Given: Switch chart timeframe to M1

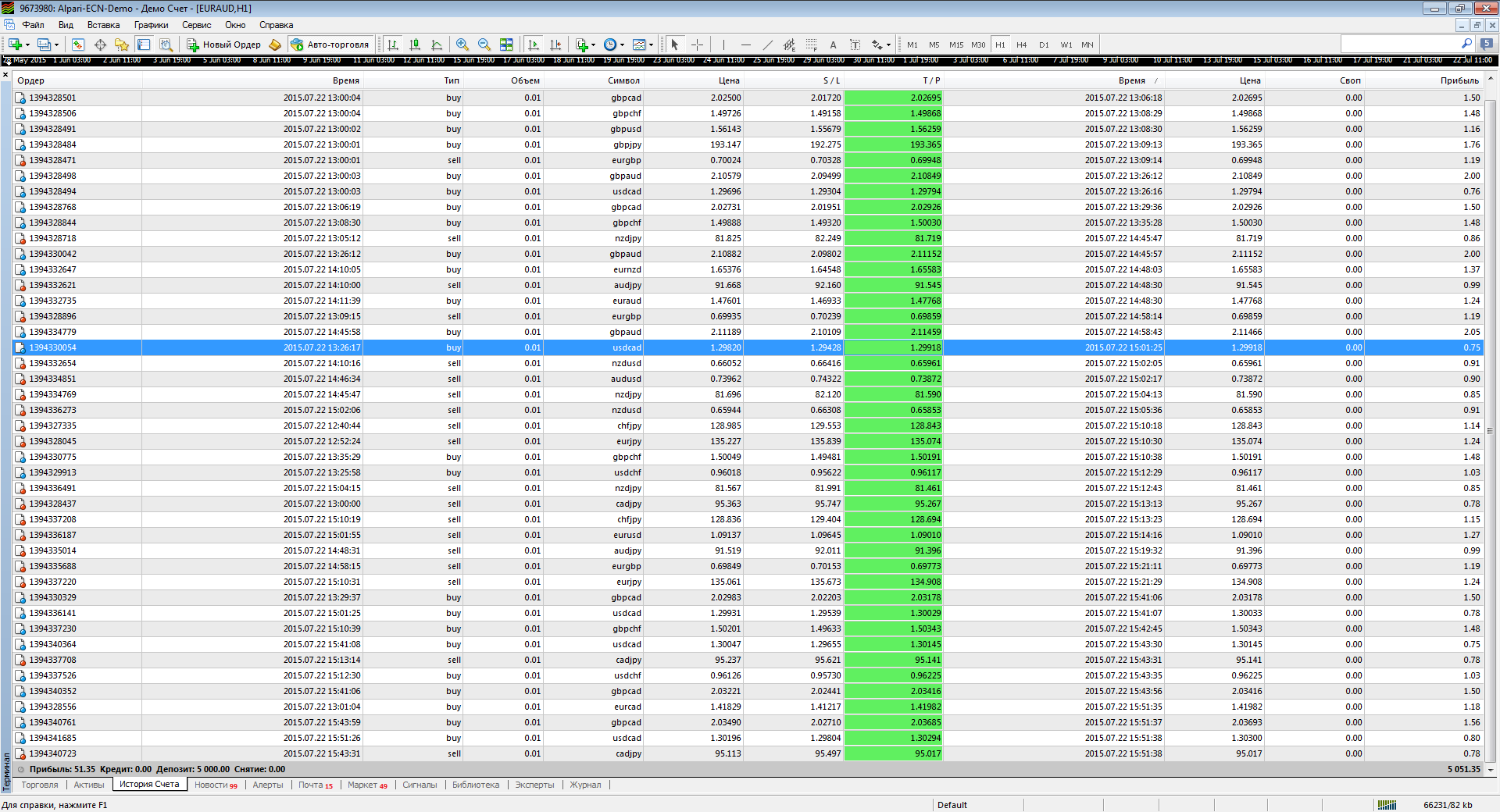Looking at the screenshot, I should (x=912, y=45).
